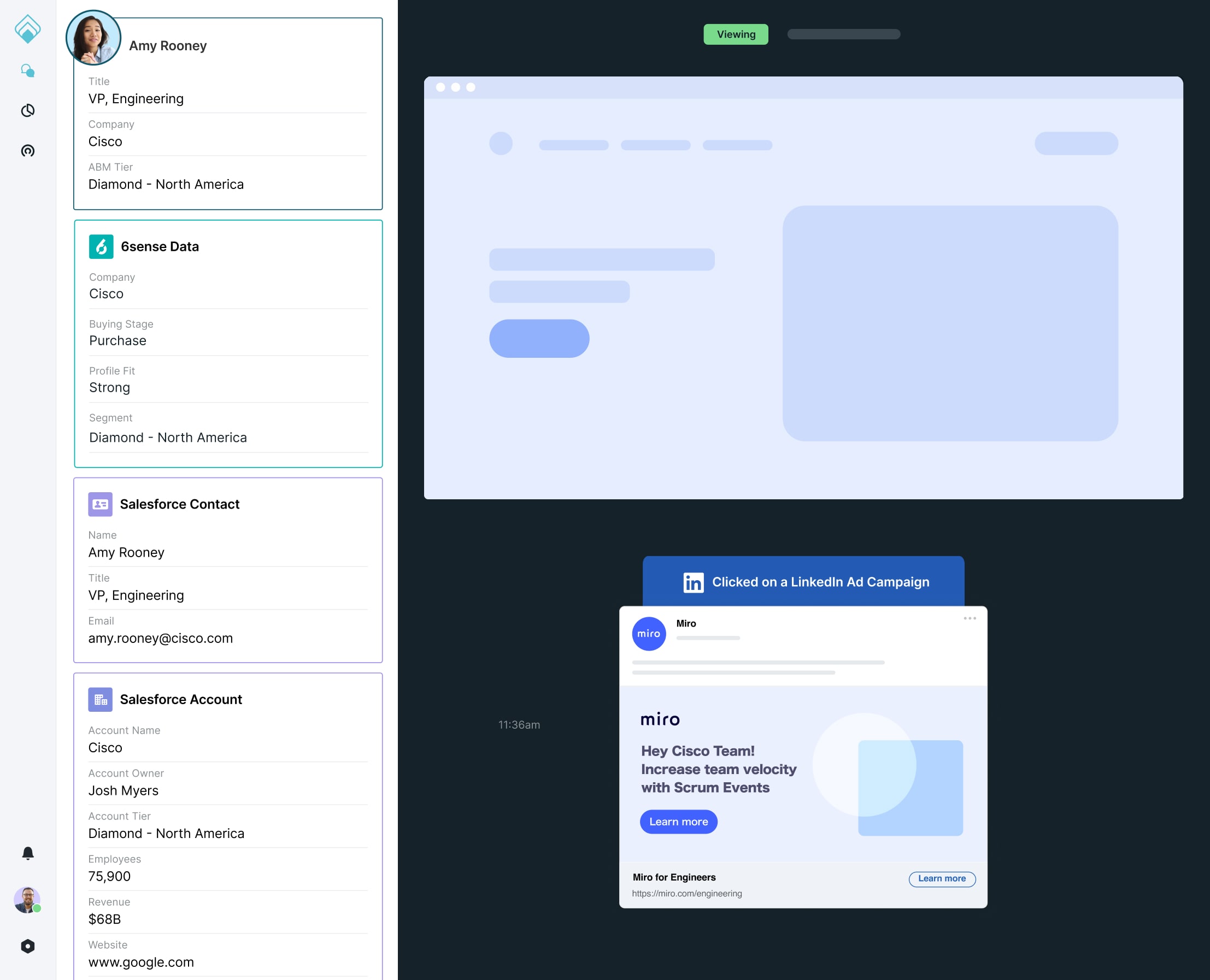Click the Learn more button on Miro ad
Viewport: 1210px width, 980px height.
pos(679,822)
